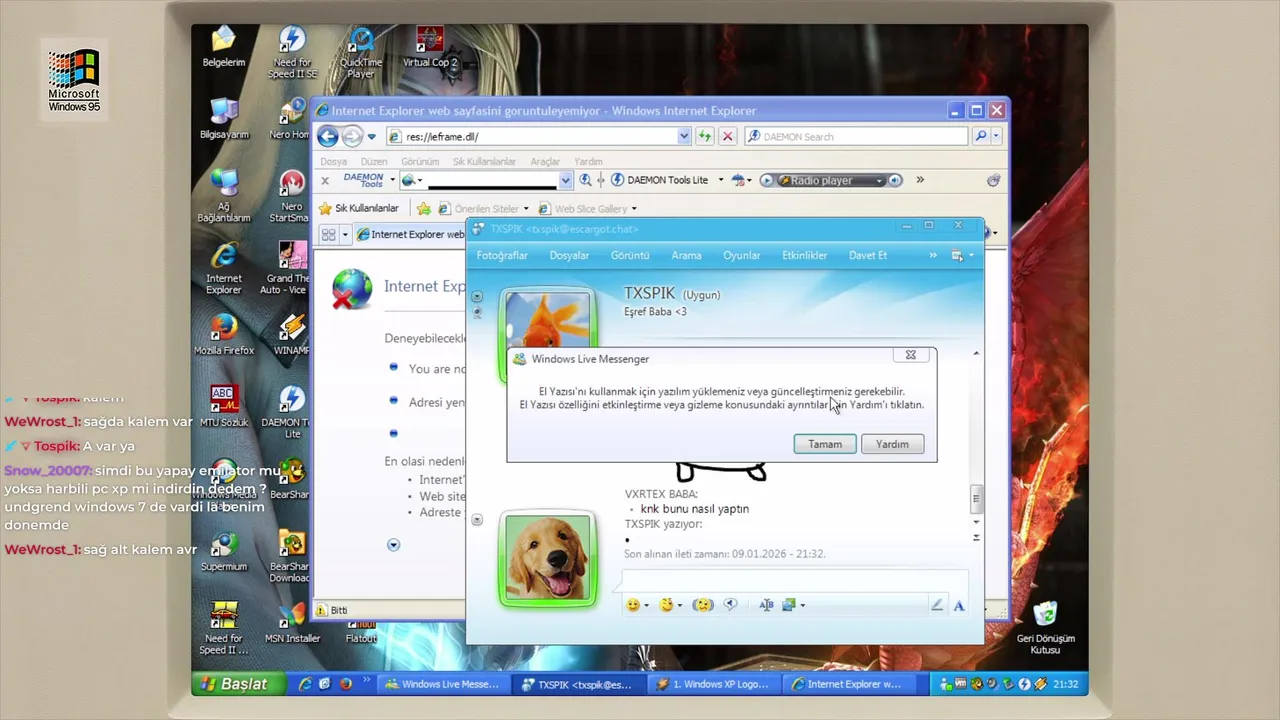1280x720 pixels.
Task: Switch to Windows Live Messenger taskbar item
Action: coord(442,685)
